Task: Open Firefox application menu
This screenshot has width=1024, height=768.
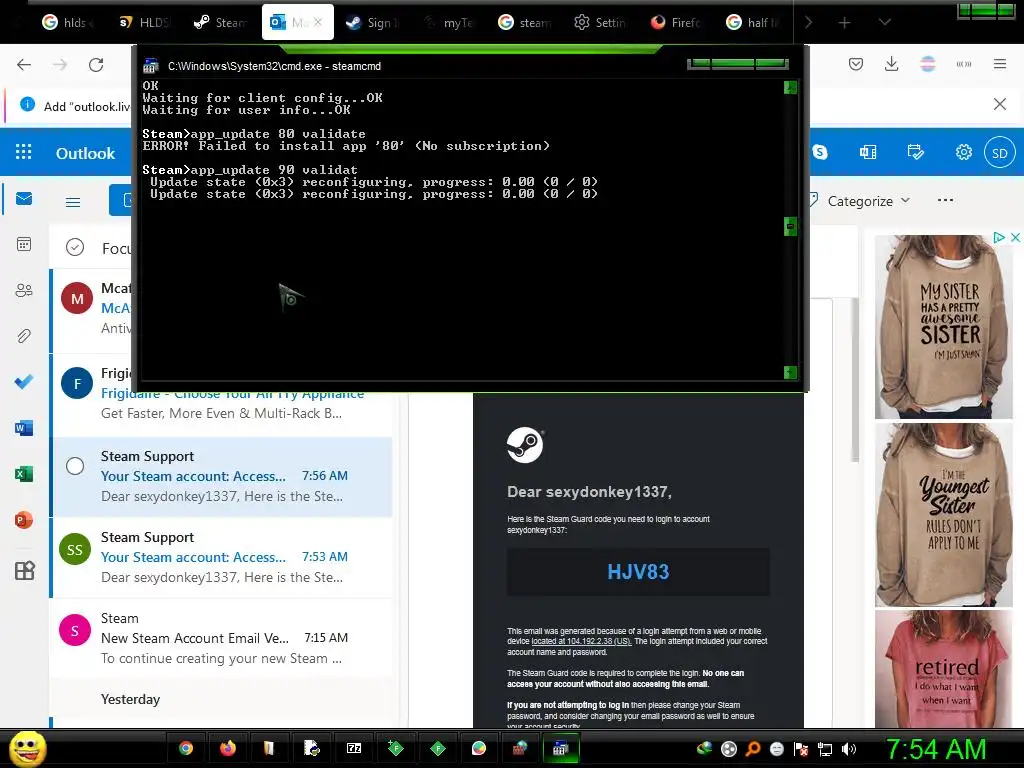Action: pyautogui.click(x=1000, y=64)
